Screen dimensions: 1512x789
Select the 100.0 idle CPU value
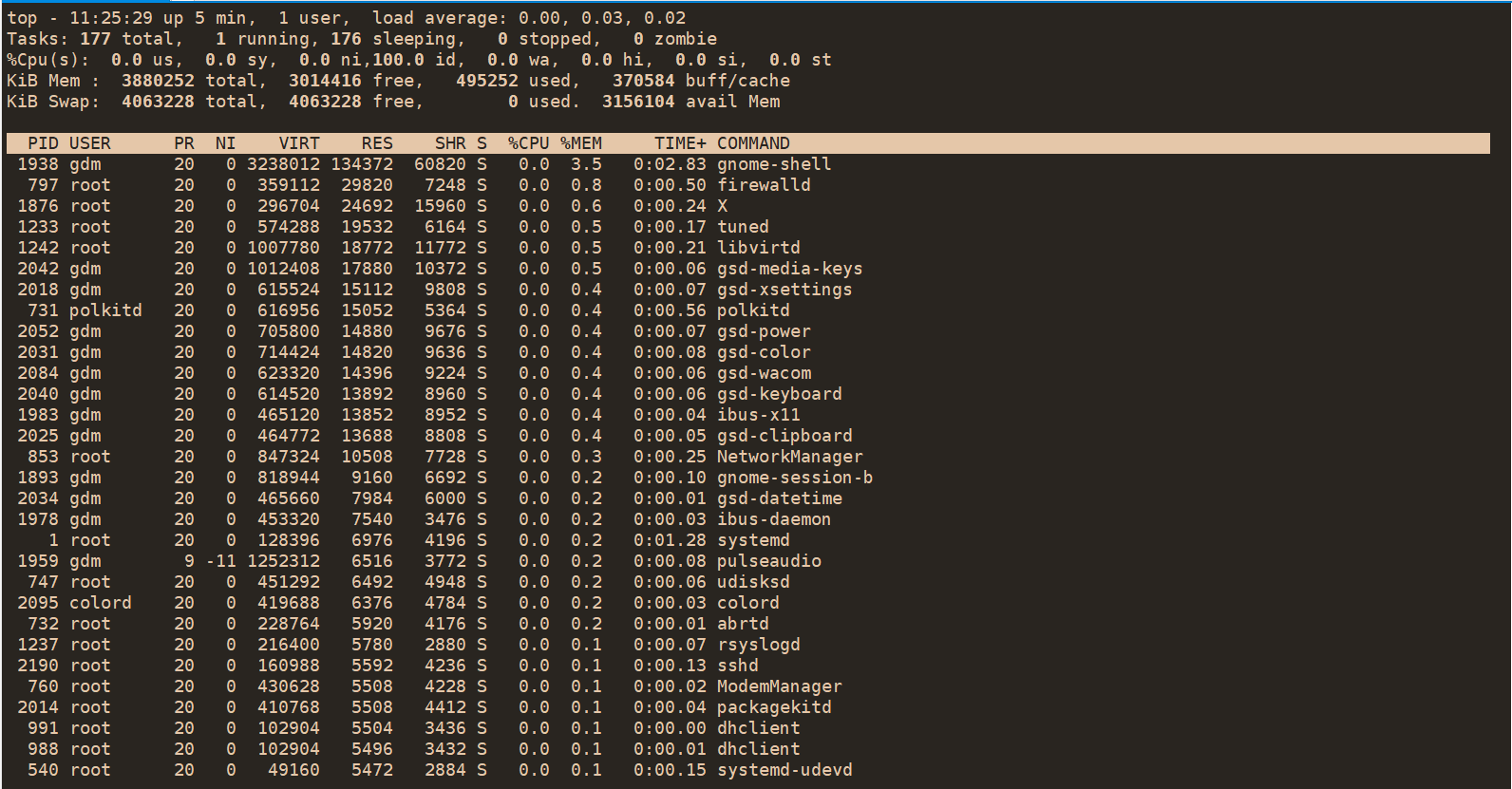pos(398,60)
